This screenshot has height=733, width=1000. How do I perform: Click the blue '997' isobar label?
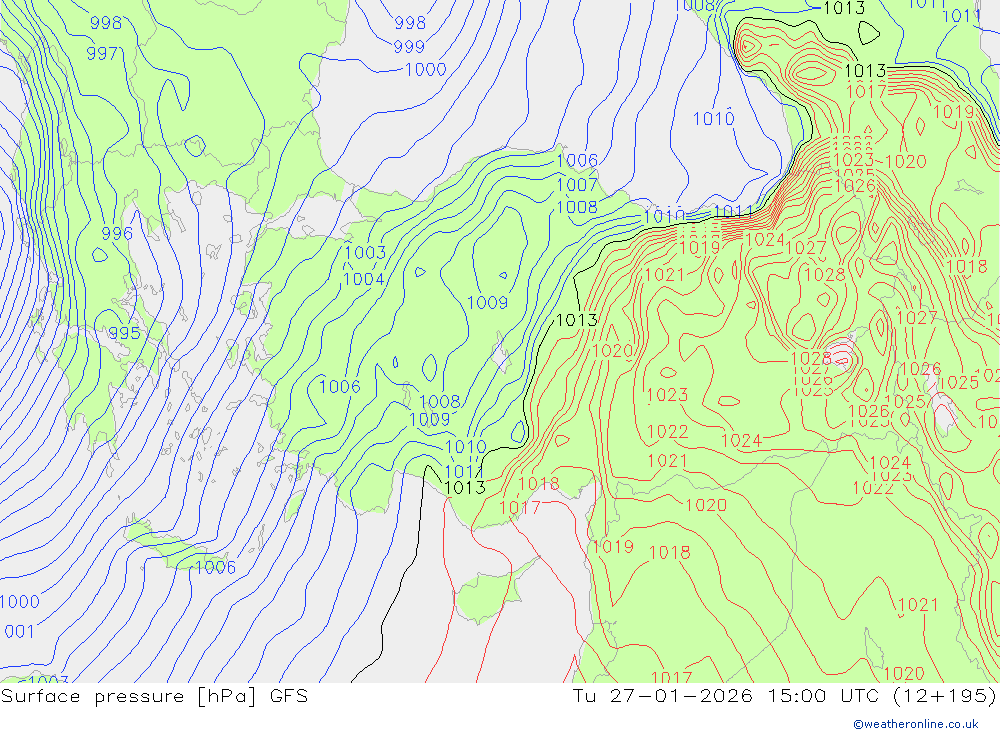tap(102, 54)
